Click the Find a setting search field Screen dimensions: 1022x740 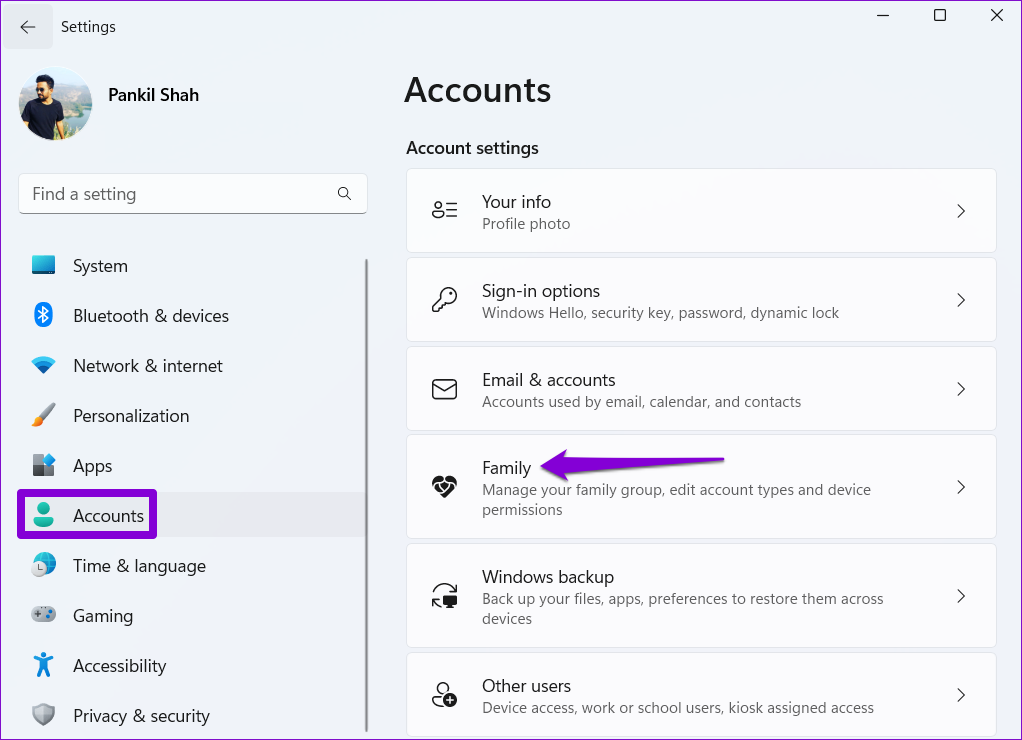pyautogui.click(x=180, y=194)
